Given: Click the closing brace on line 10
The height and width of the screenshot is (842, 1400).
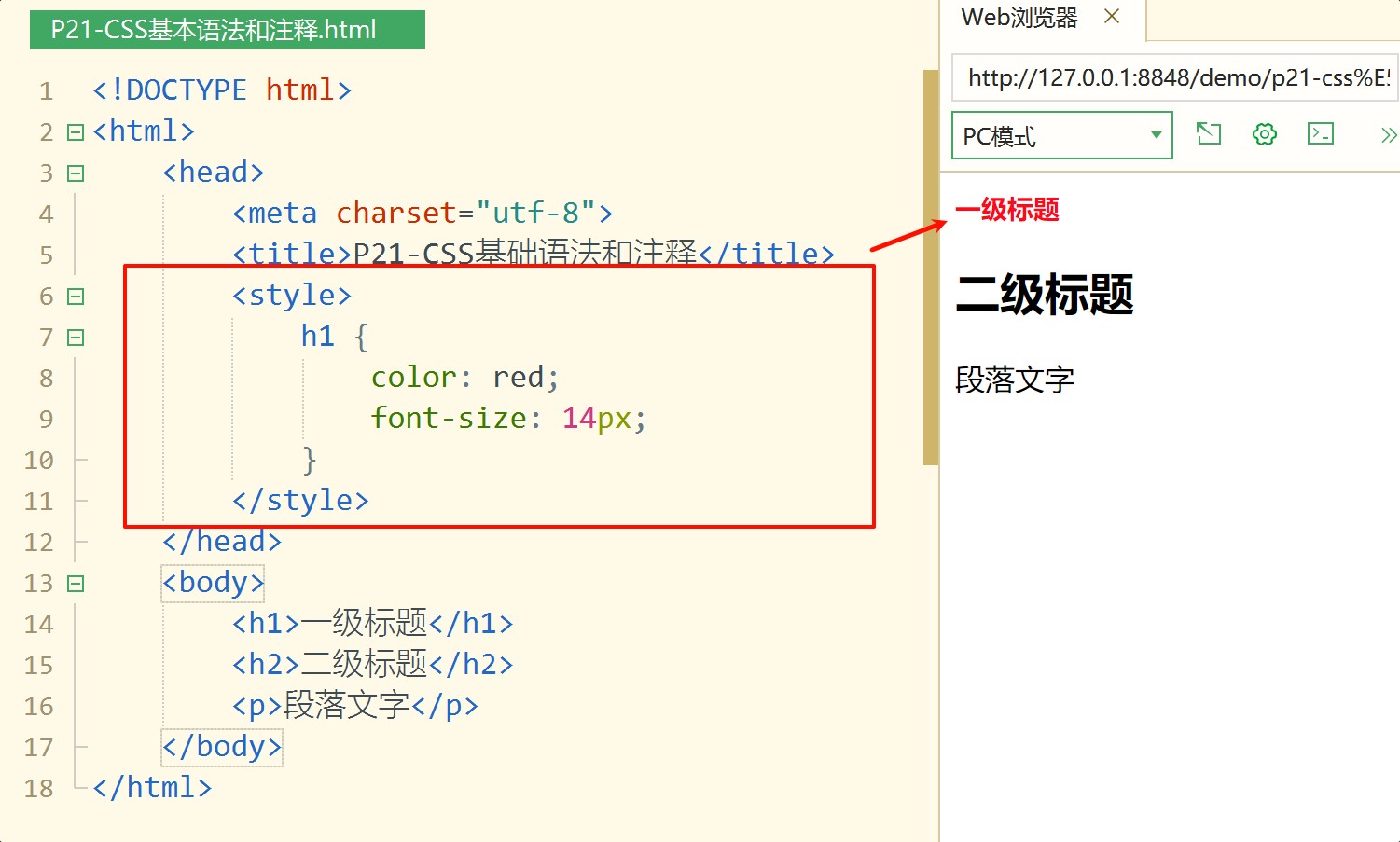Looking at the screenshot, I should point(310,460).
